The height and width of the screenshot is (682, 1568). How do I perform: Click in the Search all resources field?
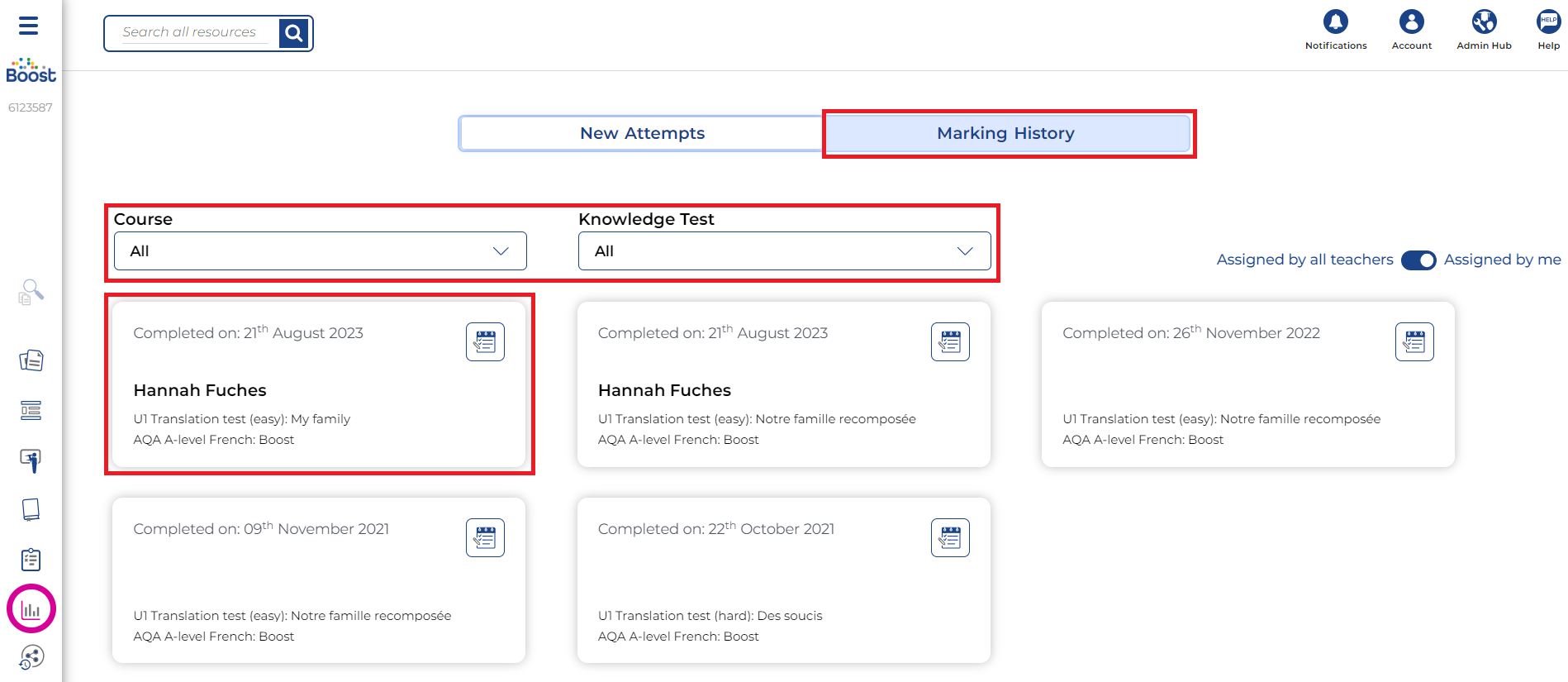[190, 33]
